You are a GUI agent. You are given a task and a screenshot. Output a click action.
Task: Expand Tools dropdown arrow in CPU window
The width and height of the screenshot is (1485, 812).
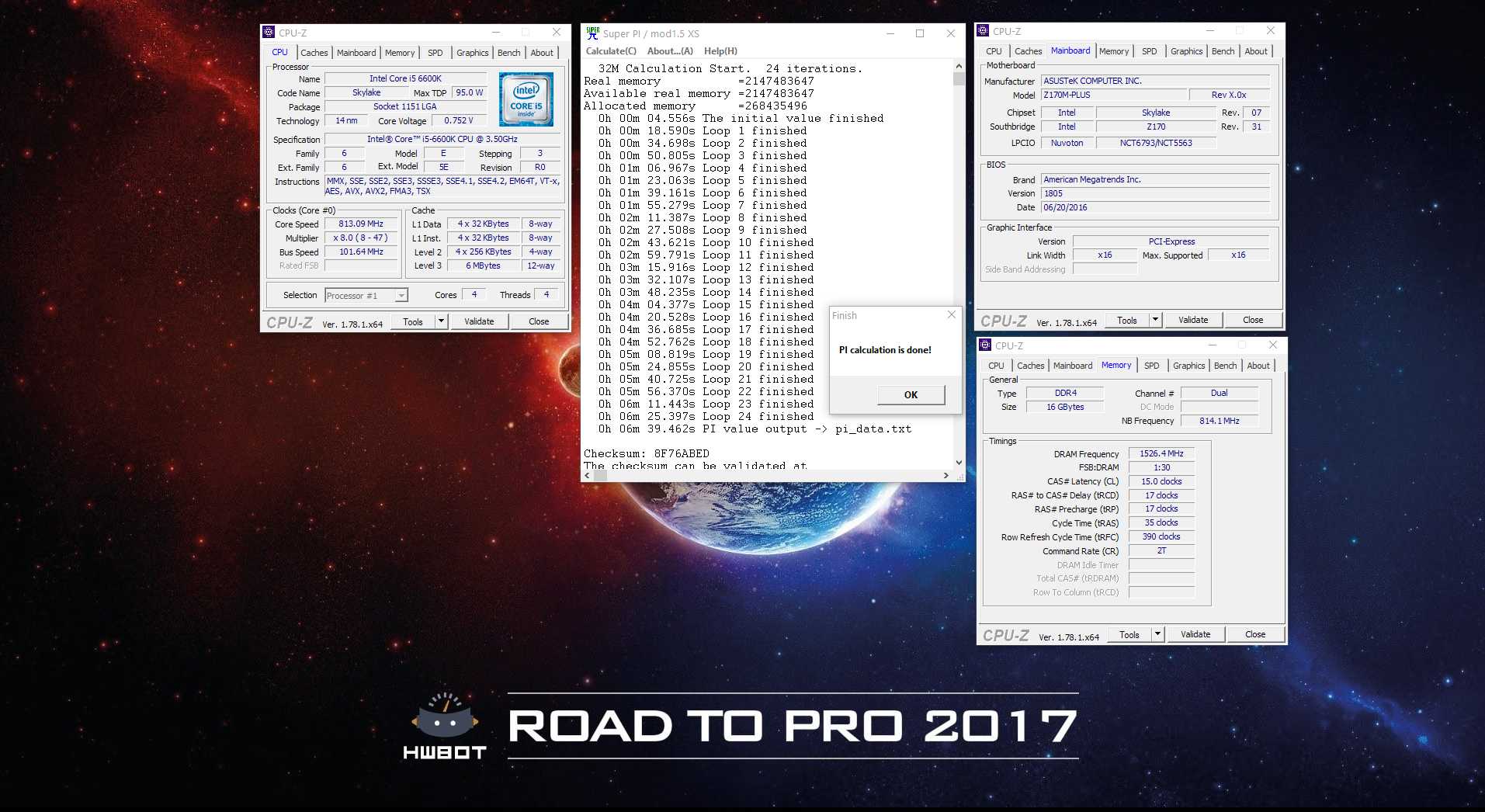[x=441, y=321]
